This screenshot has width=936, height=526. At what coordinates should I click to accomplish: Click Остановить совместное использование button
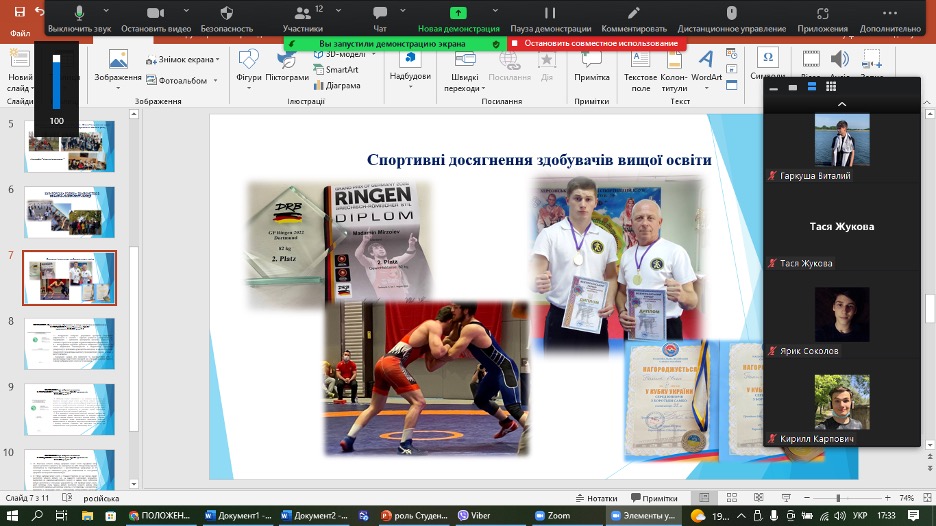pos(596,44)
